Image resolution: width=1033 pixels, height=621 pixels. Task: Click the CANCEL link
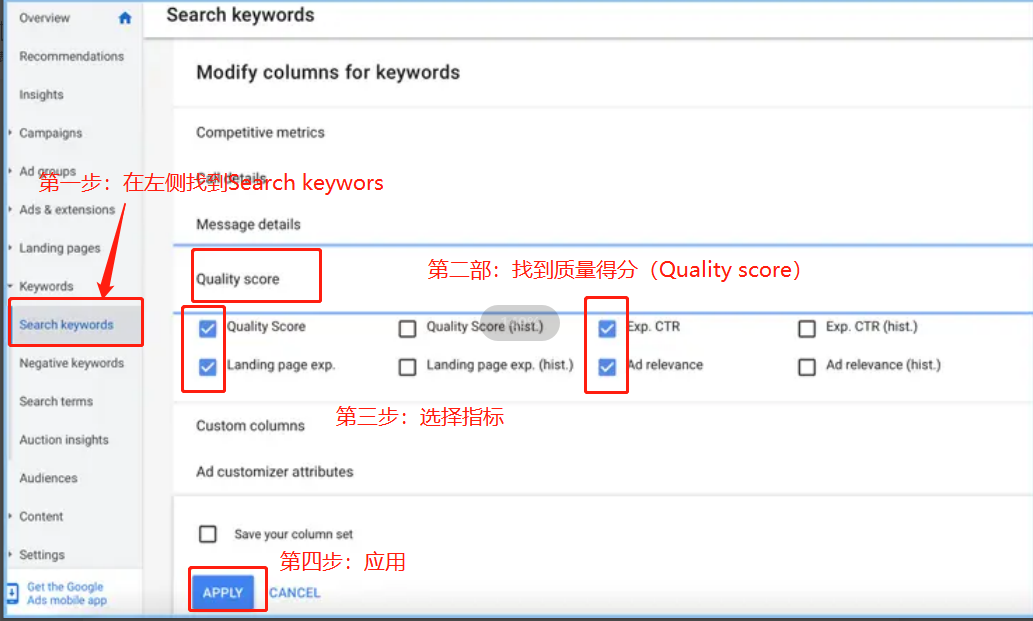[x=295, y=593]
